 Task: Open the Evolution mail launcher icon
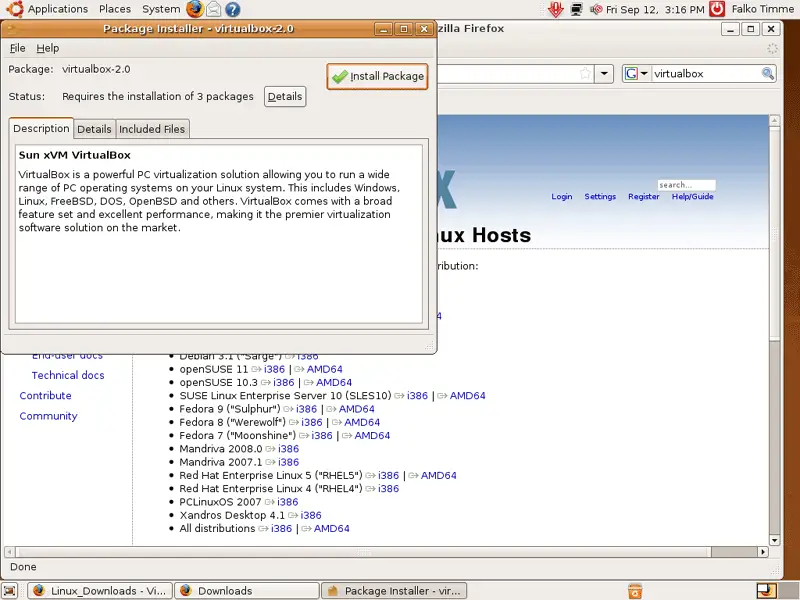[x=214, y=9]
